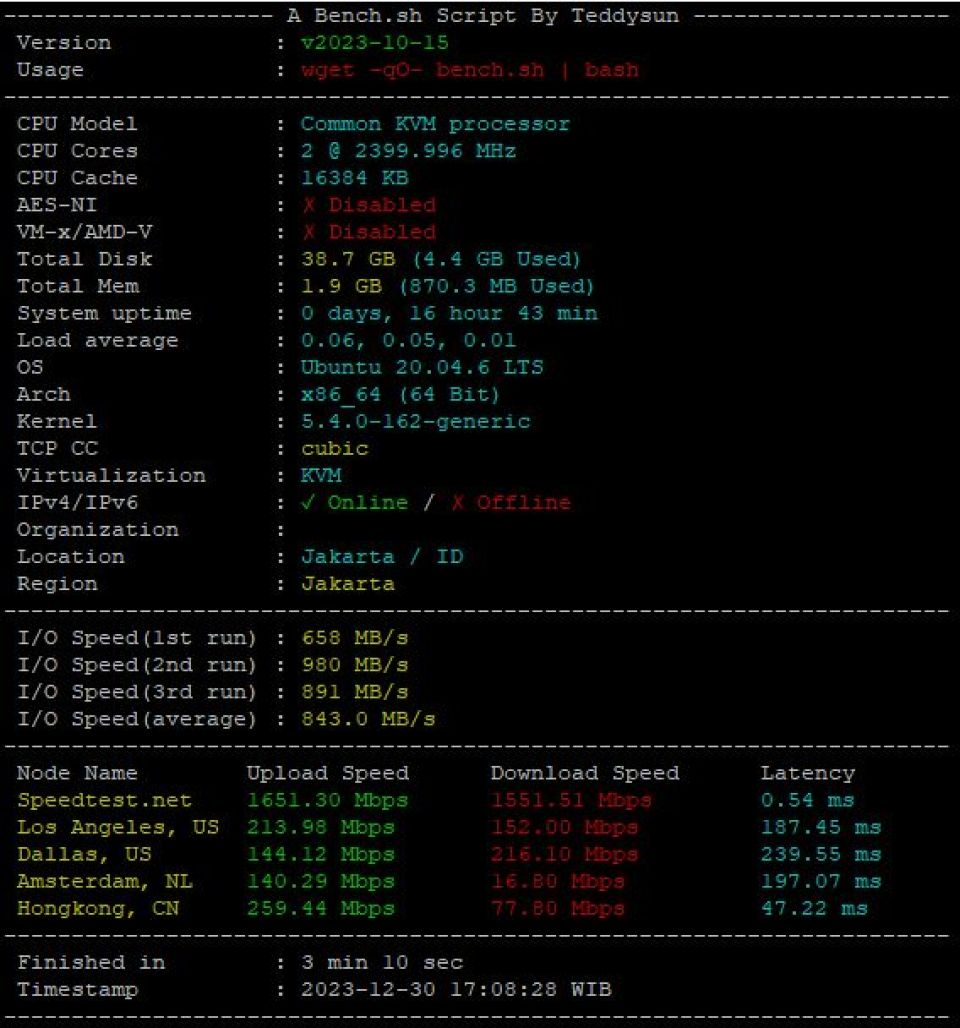Screen dimensions: 960x1028
Task: Click the red X beside VM-x/AMD-V Disabled
Action: [x=309, y=232]
